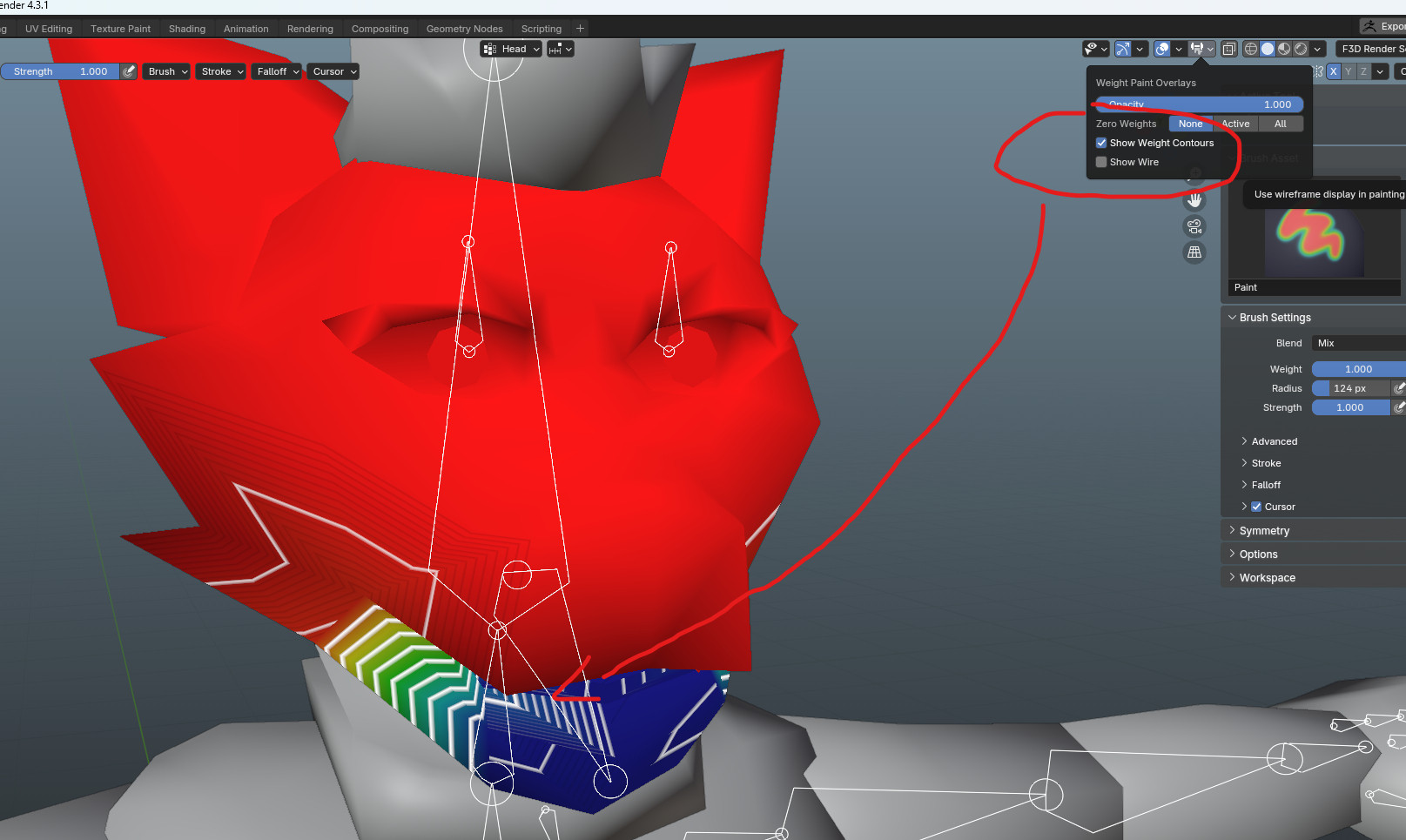
Task: Click the pan view hand gizmo
Action: [x=1194, y=200]
